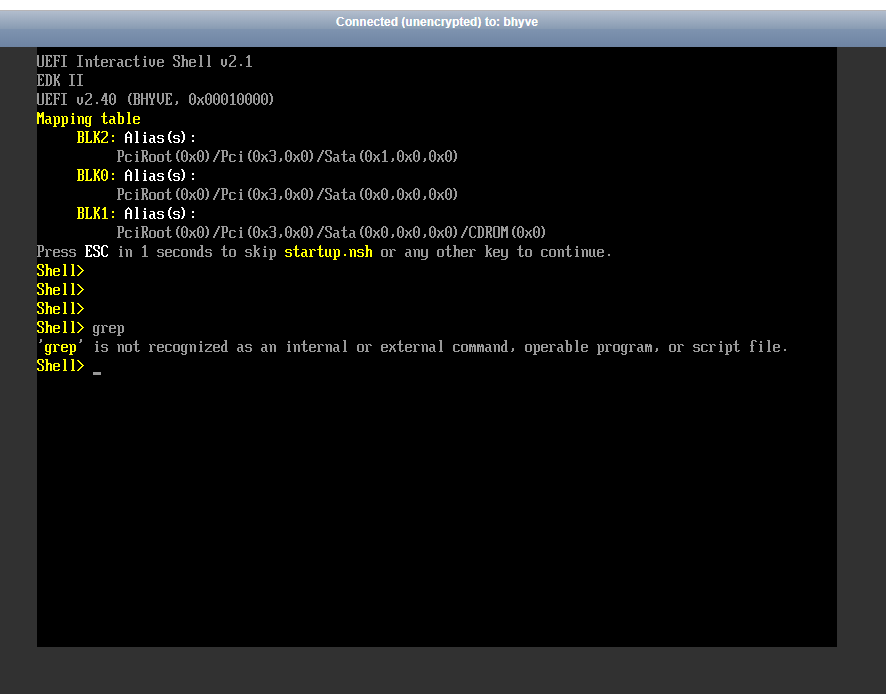Click the device path ending in /CDROM(0x0)
886x694 pixels.
point(331,233)
